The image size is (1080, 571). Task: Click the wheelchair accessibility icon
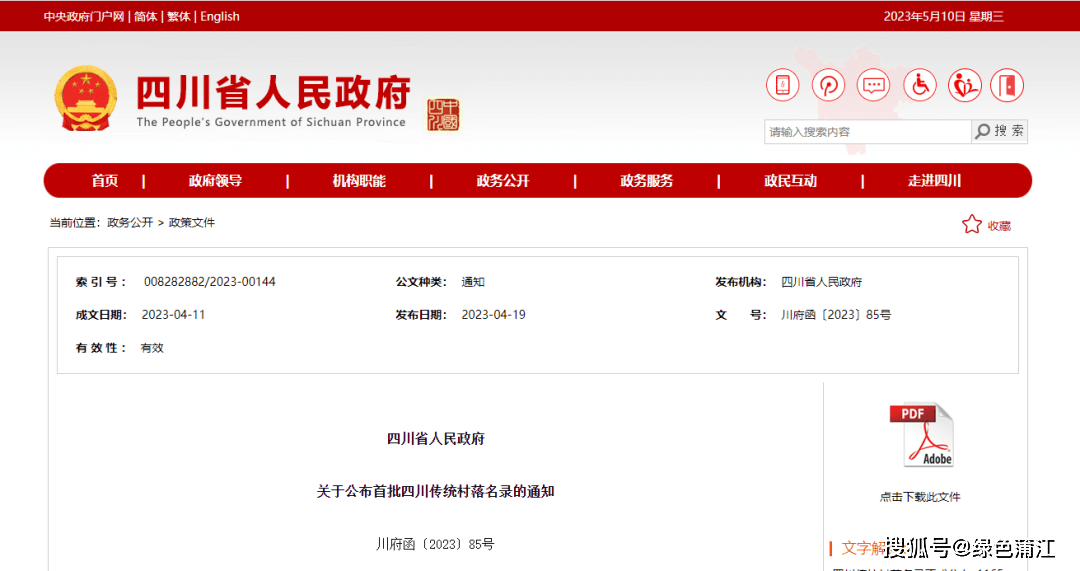[x=919, y=85]
